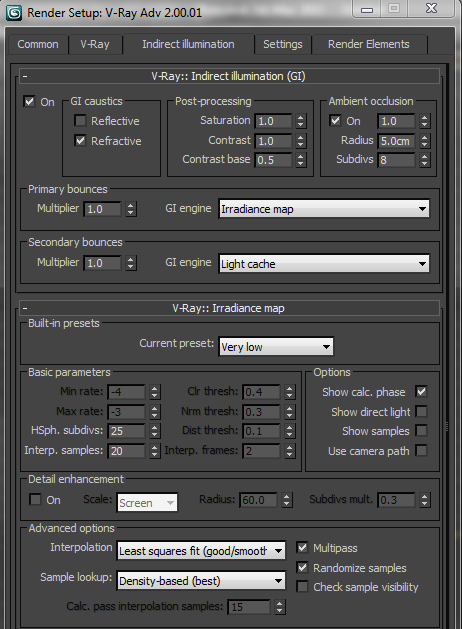Viewport: 462px width, 629px height.
Task: Adjust Interp. samples spinner arrows
Action: pyautogui.click(x=155, y=451)
